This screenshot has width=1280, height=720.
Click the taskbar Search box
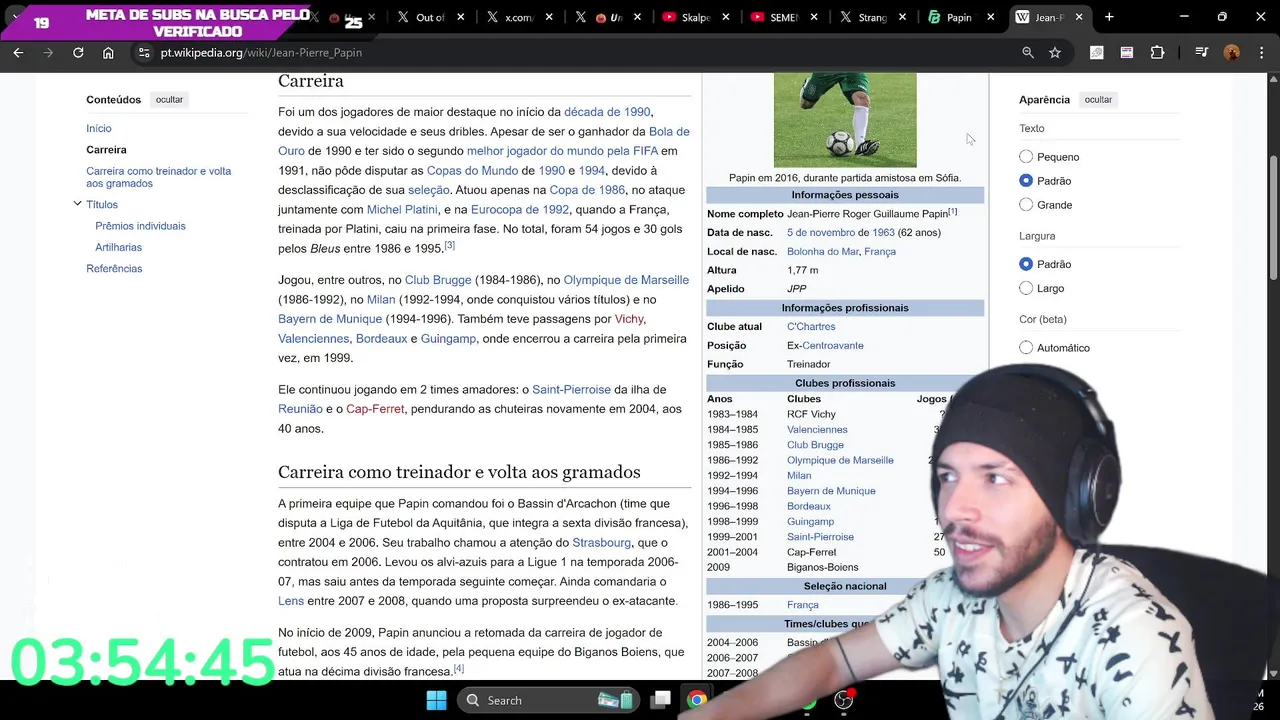(549, 700)
